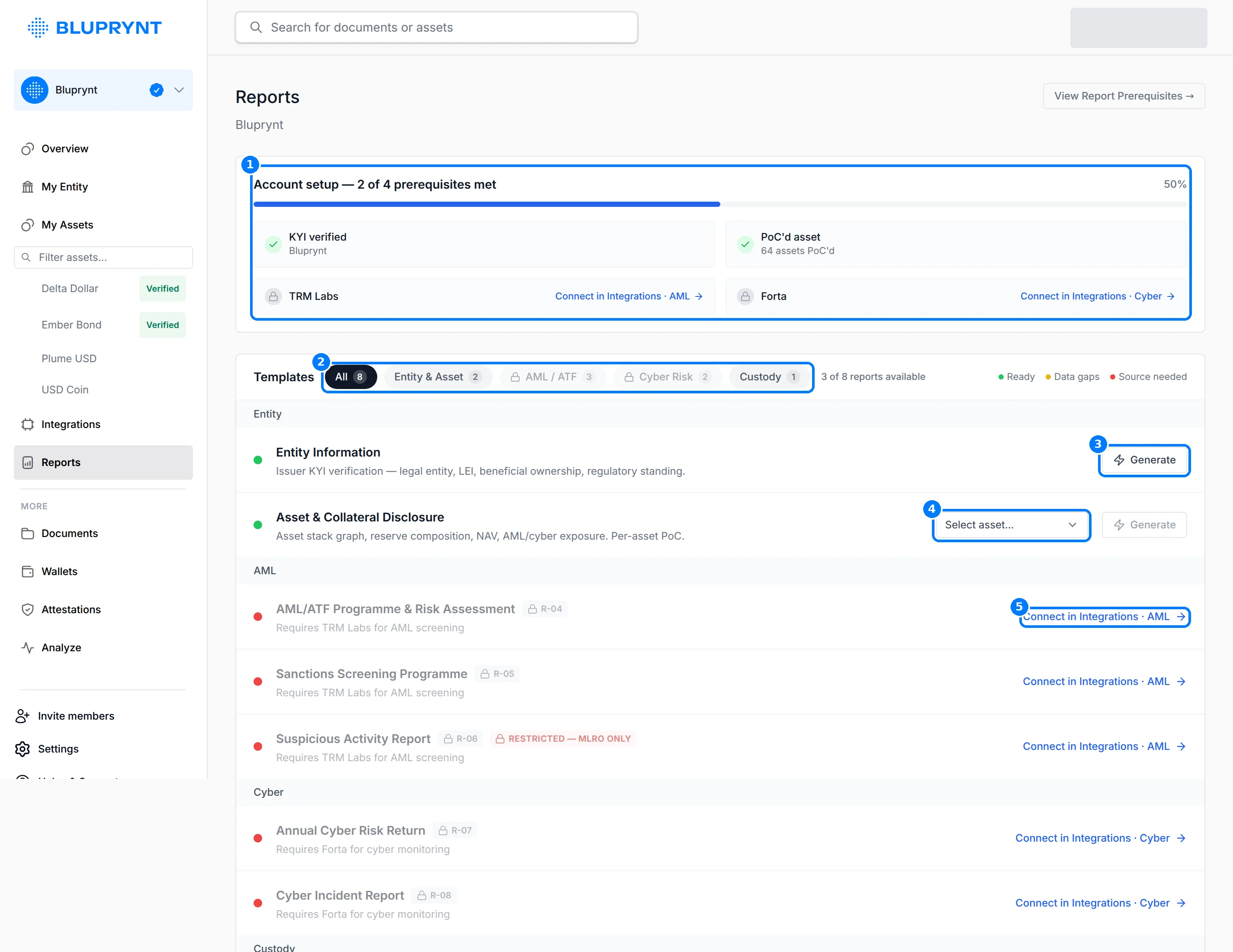The image size is (1233, 952).
Task: Open the My Entity page
Action: 103,187
